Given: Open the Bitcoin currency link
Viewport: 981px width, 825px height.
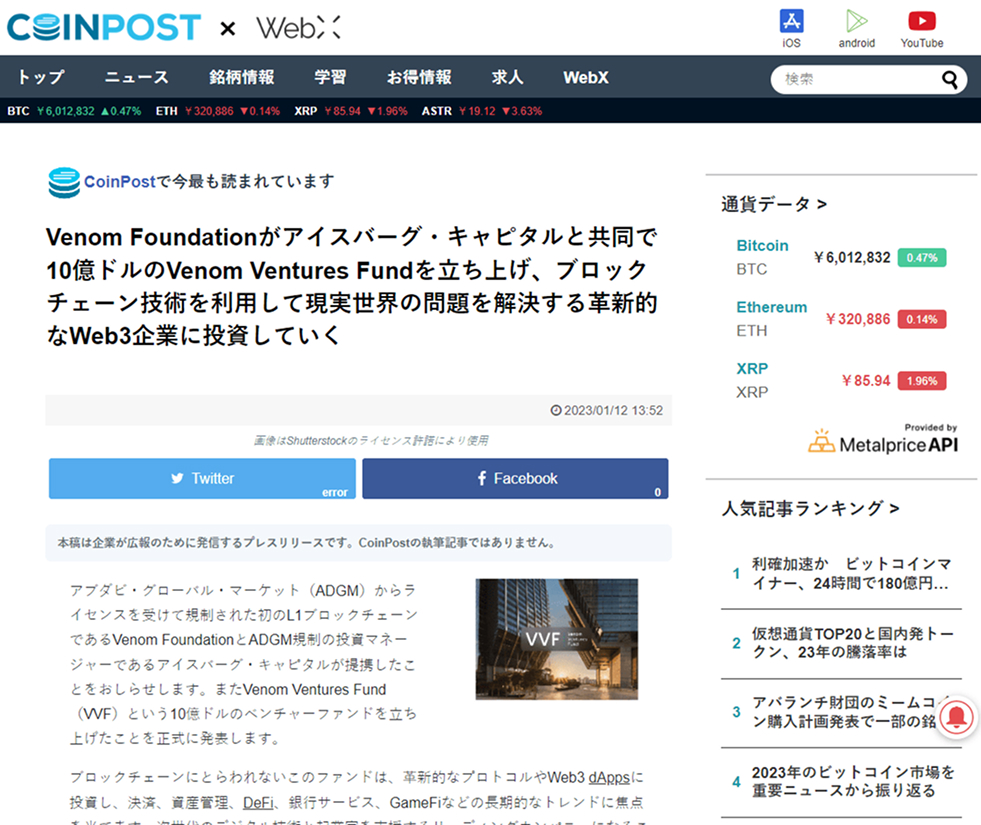Looking at the screenshot, I should 762,246.
